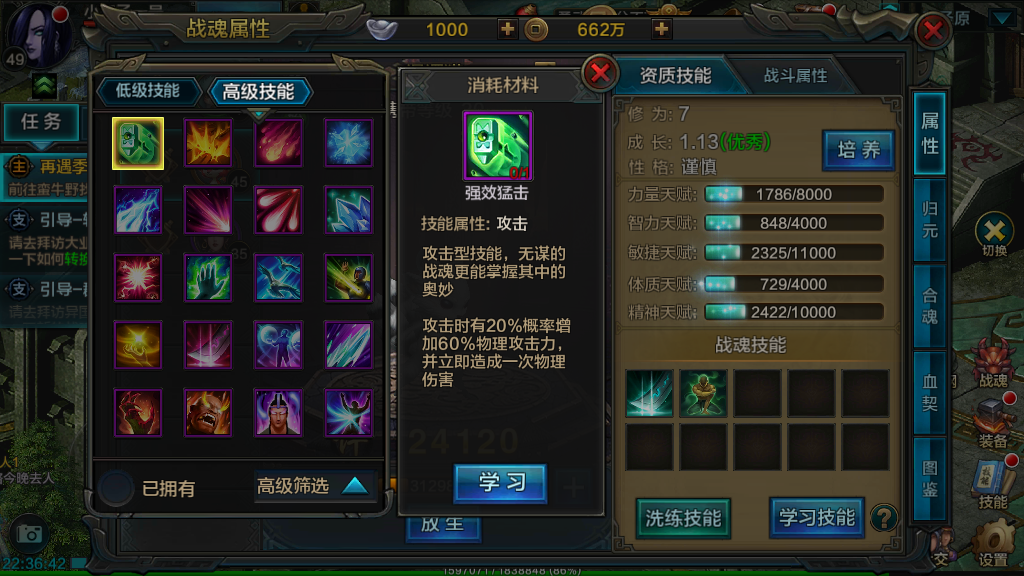Image resolution: width=1024 pixels, height=576 pixels.
Task: Click the 力量天赋 progress bar
Action: coord(793,194)
